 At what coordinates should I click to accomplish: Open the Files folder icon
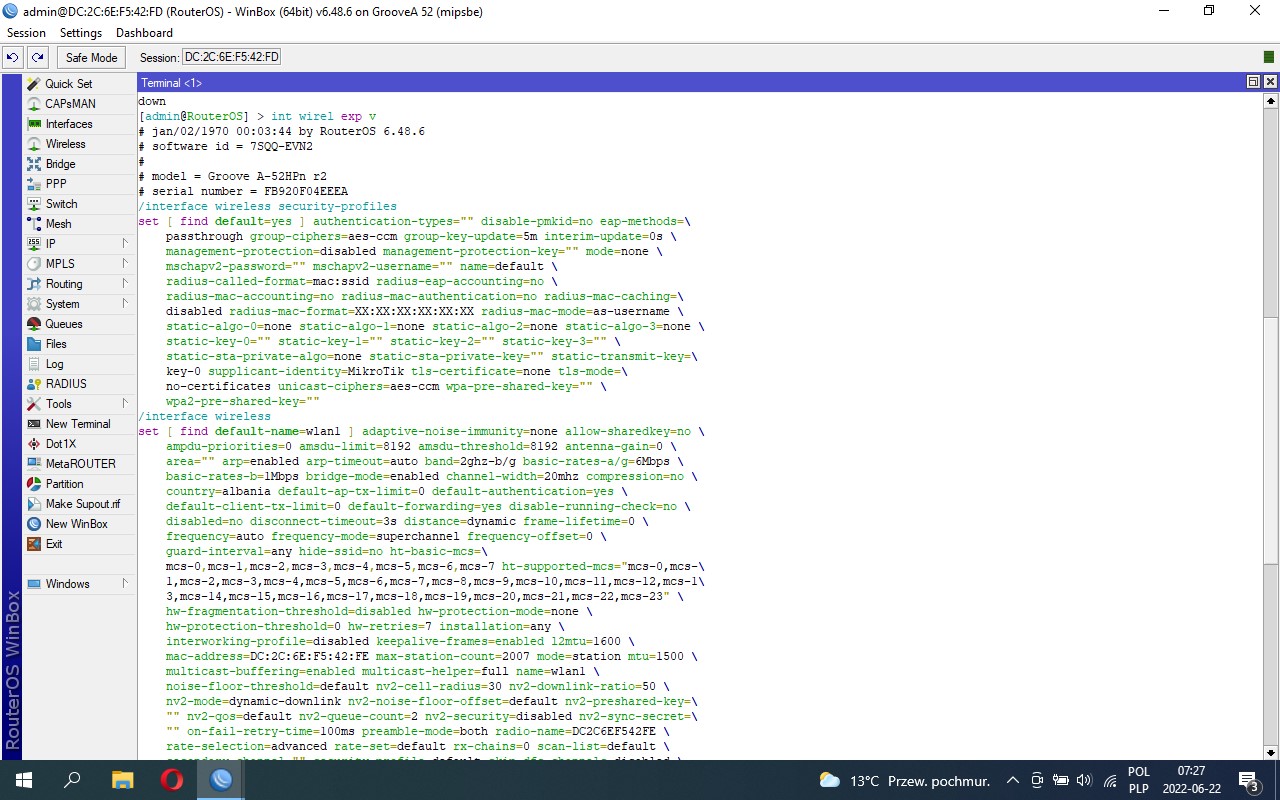coord(34,344)
